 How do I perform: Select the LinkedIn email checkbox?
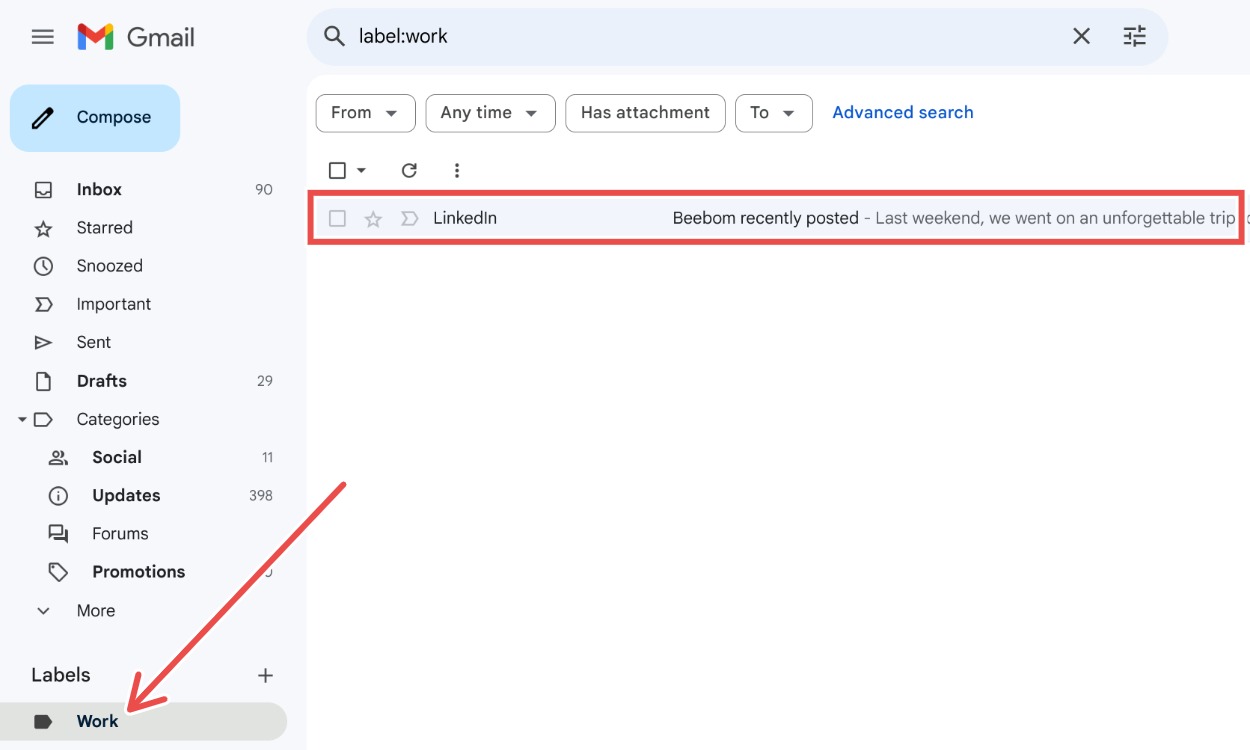coord(337,217)
